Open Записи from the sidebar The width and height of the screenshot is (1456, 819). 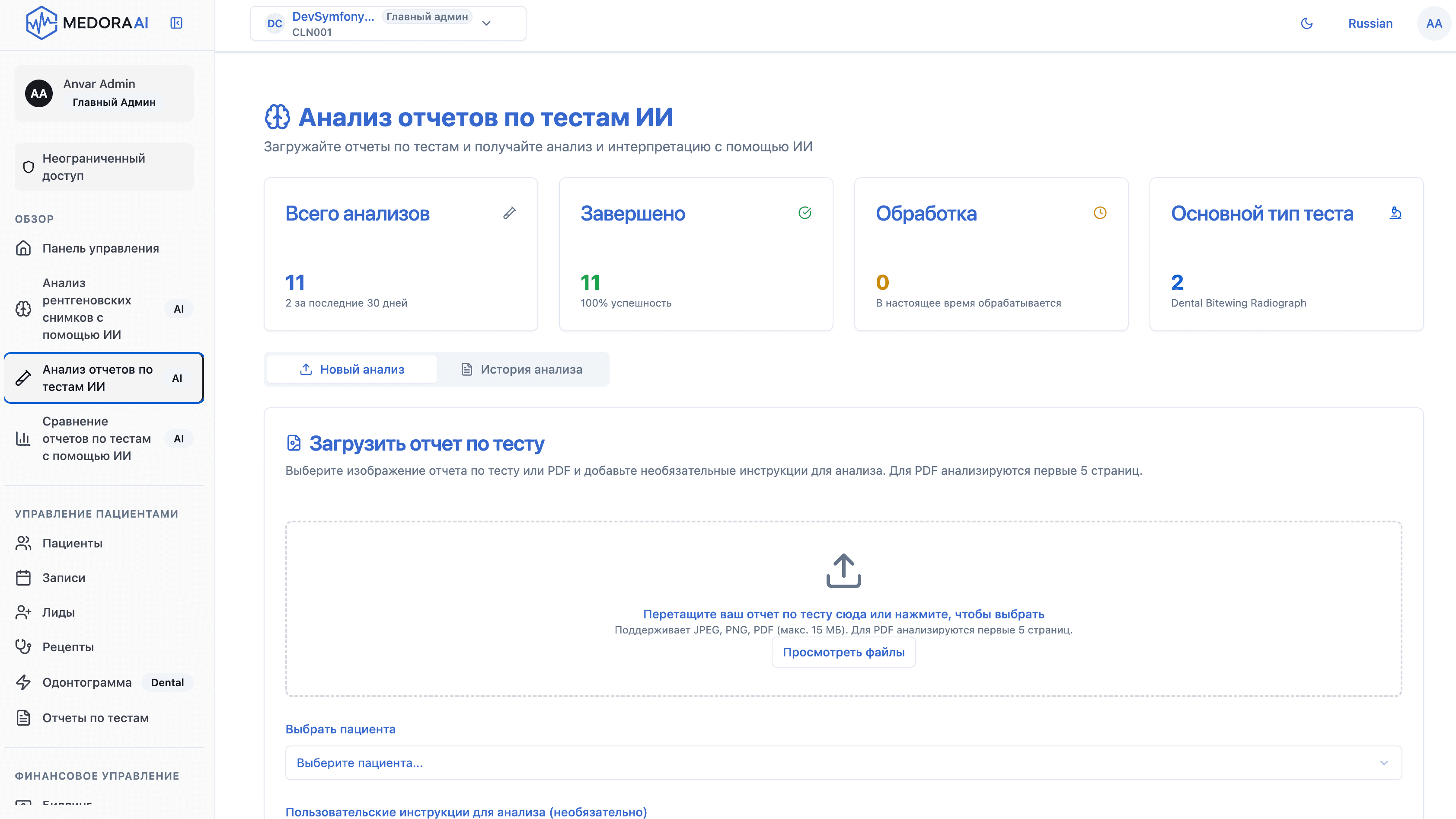[104, 578]
